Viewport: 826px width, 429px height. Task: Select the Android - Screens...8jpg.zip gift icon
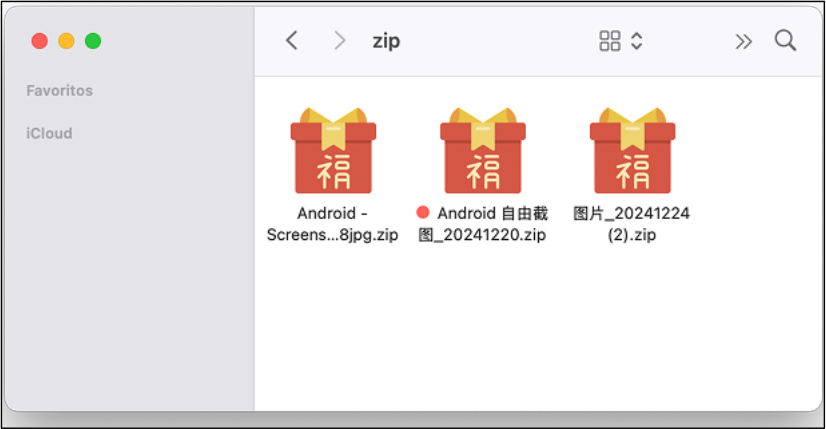[x=333, y=151]
